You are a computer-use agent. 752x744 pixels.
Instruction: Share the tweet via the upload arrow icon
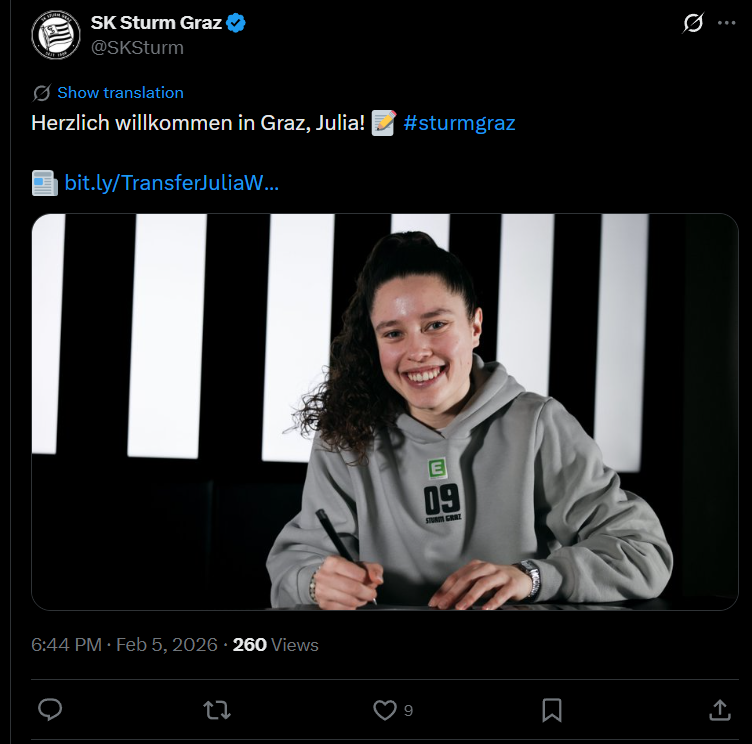coord(719,709)
